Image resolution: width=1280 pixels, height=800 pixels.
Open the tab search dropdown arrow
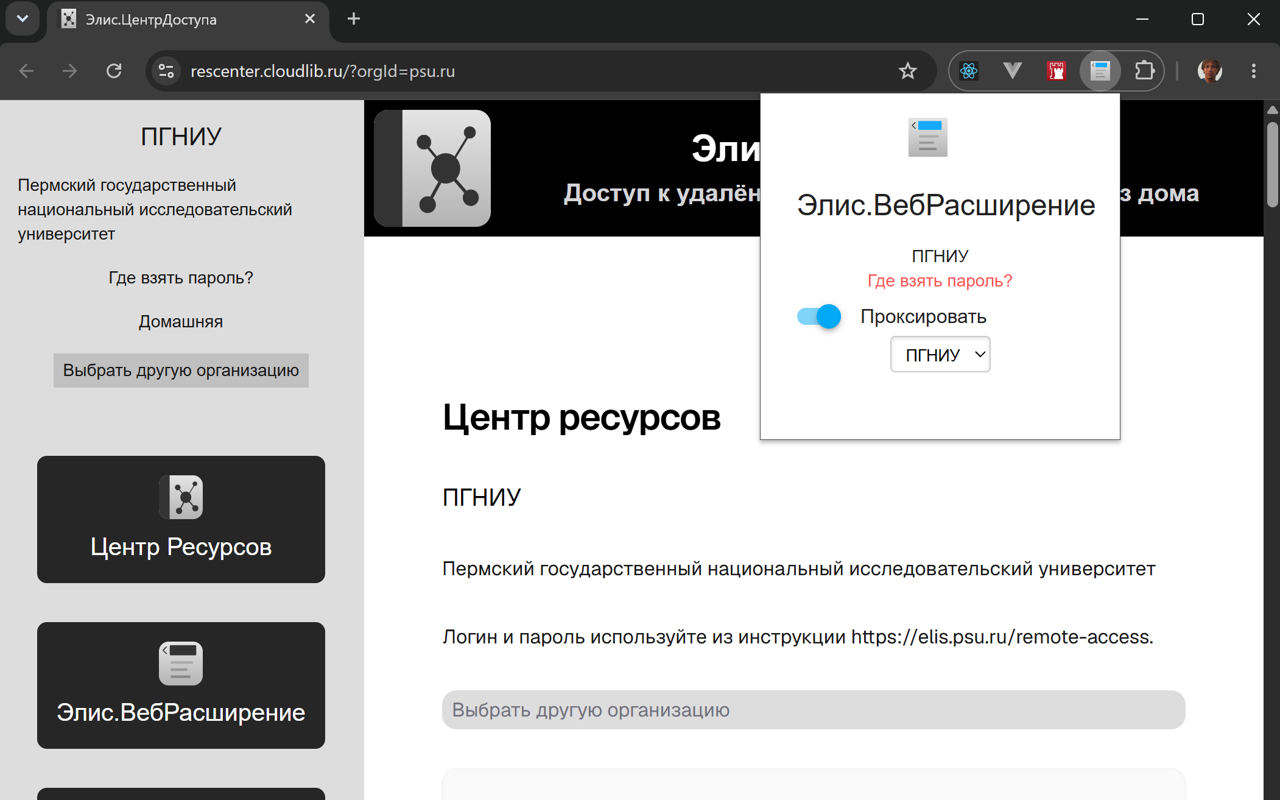[22, 19]
